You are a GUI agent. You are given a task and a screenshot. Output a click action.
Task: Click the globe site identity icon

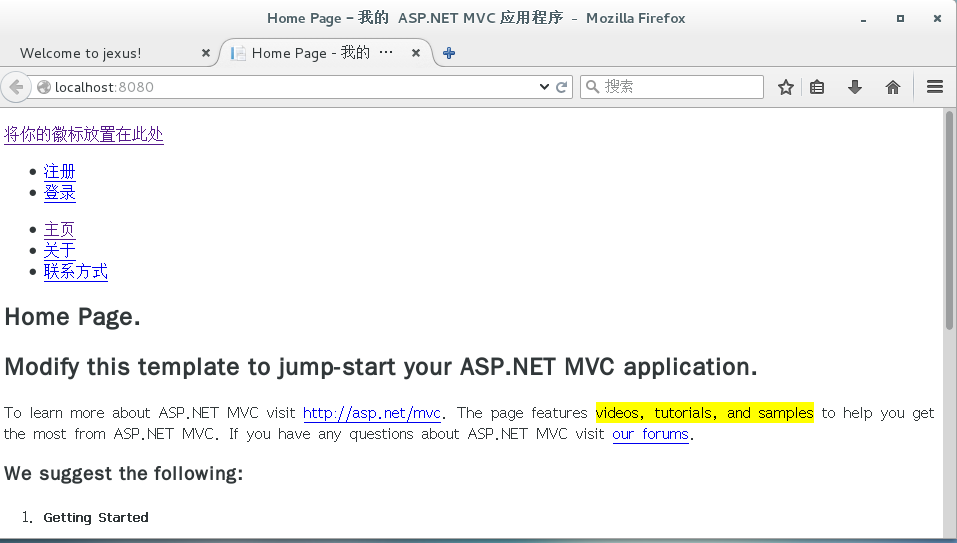pos(44,87)
